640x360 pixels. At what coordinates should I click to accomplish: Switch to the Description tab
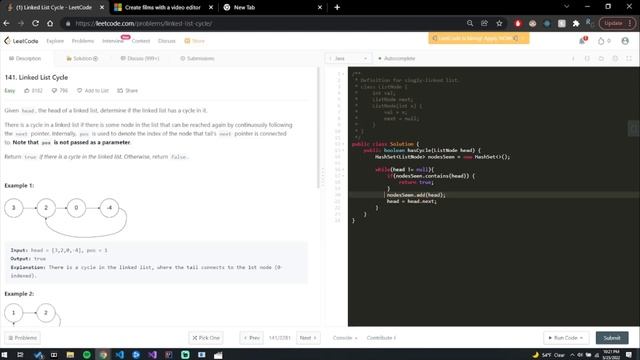click(x=25, y=58)
